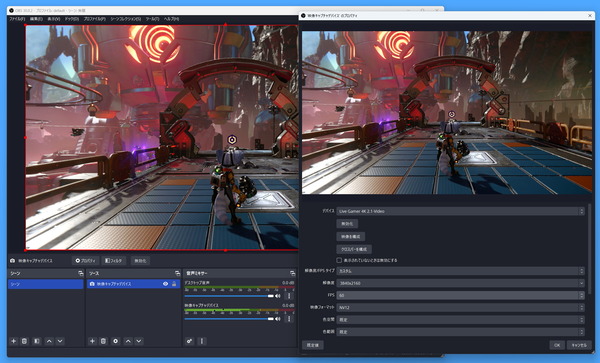The height and width of the screenshot is (363, 600).
Task: Confirm properties dialog with OK
Action: pos(557,345)
